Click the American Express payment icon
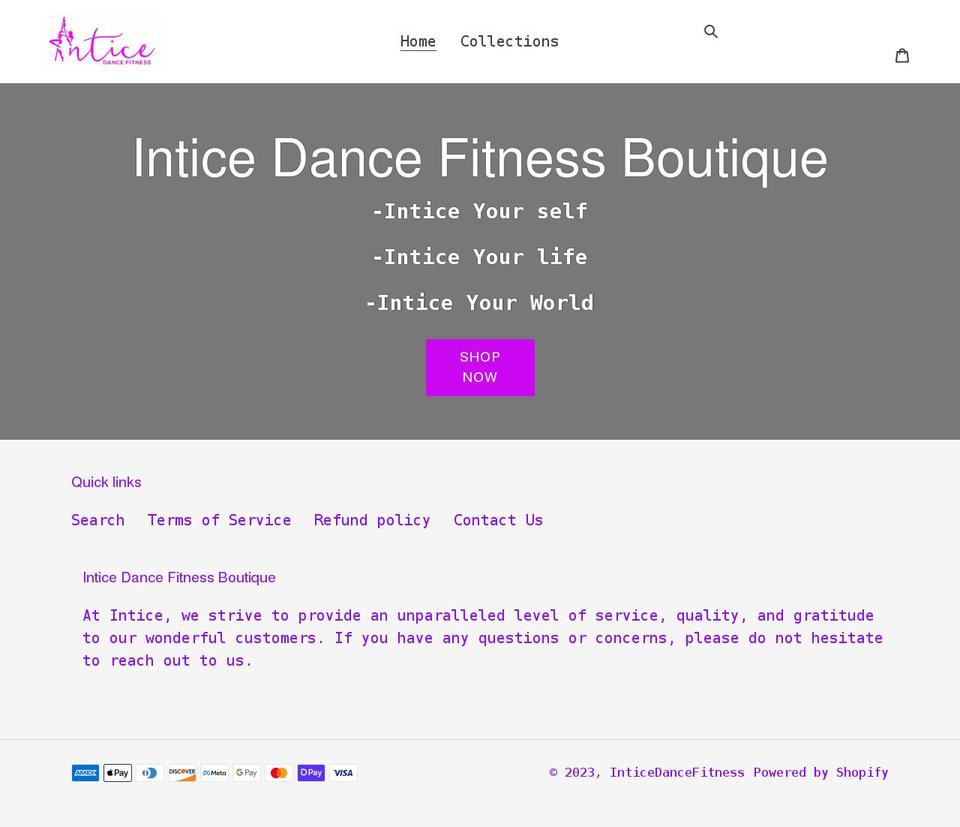 [x=85, y=772]
